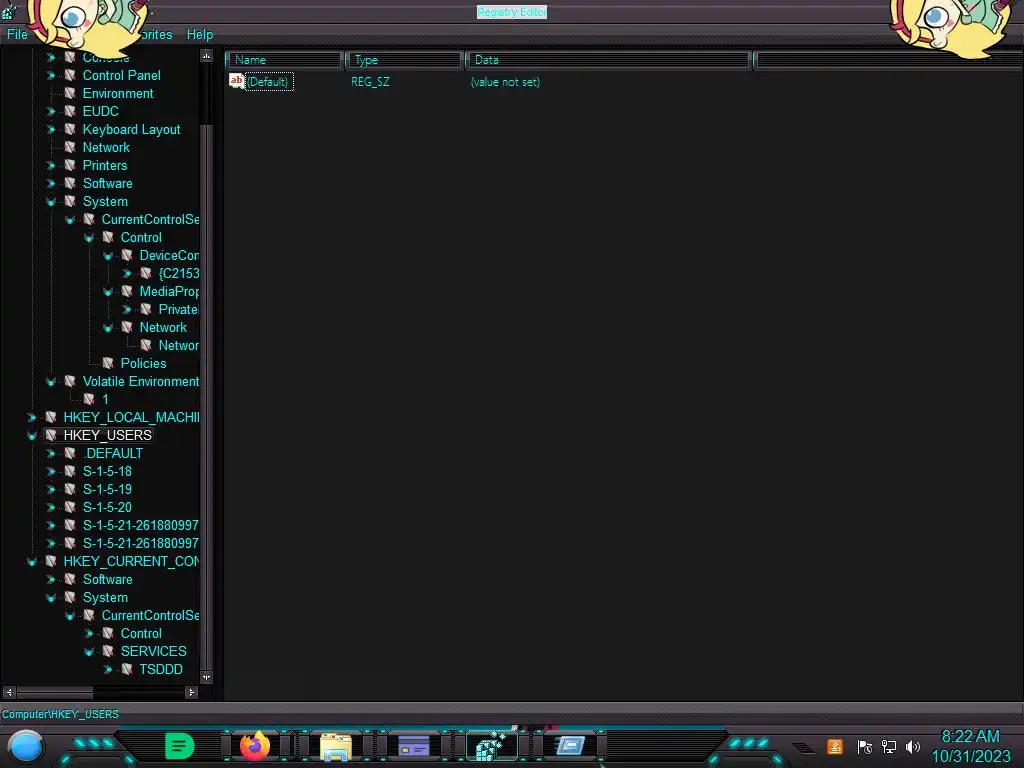Expand the Keyboard Layout key arrow
Screen dimensions: 1024x768
coord(51,129)
